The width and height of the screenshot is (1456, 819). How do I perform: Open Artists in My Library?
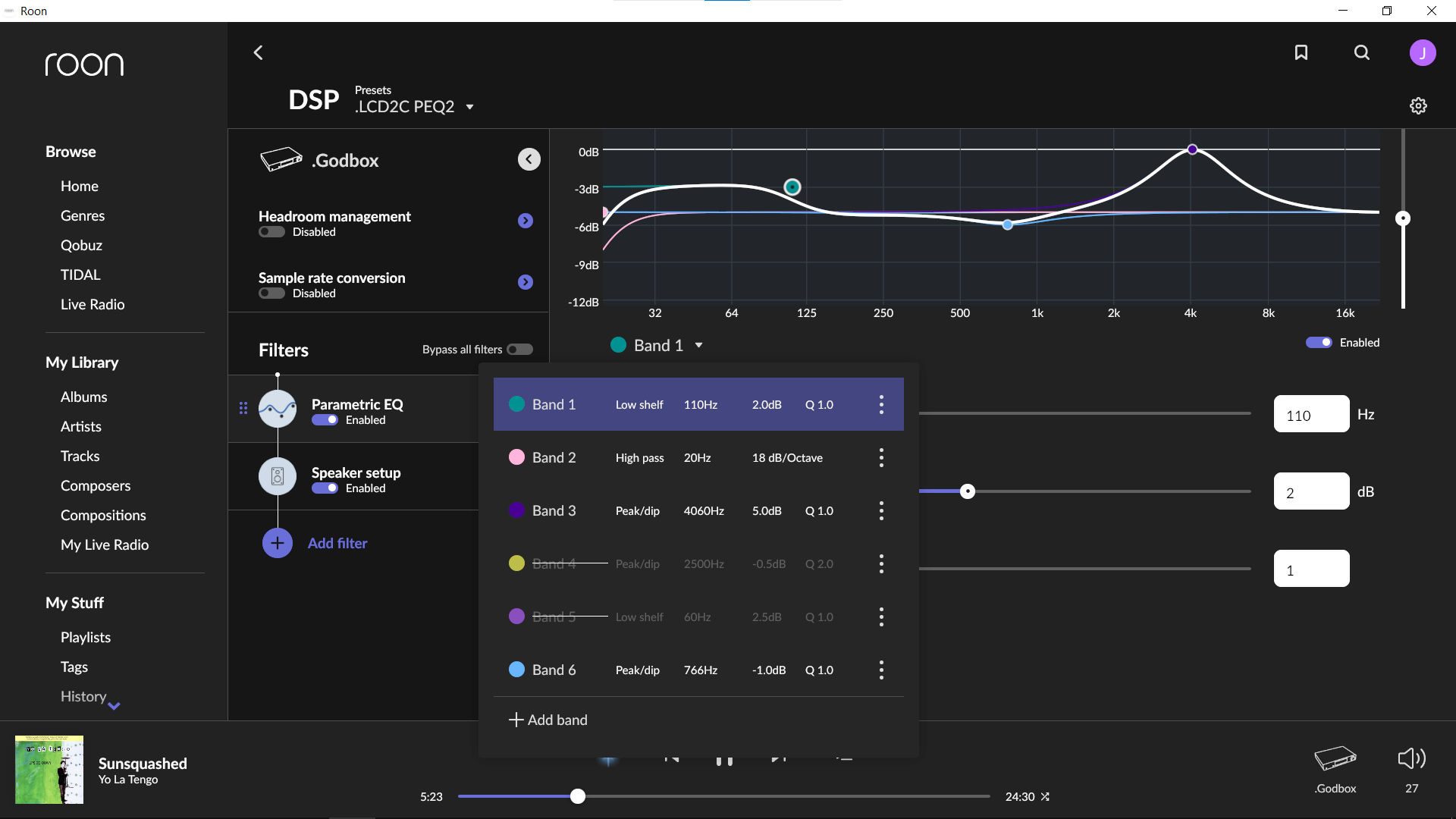(x=81, y=426)
